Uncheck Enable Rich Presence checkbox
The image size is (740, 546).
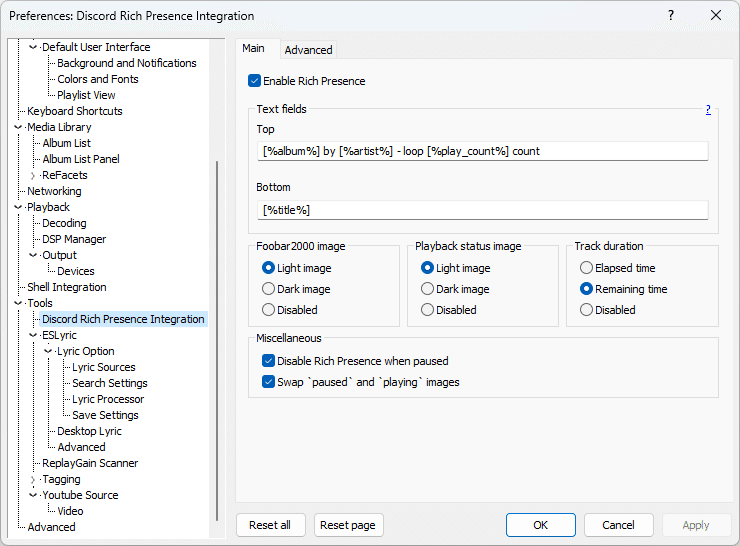pos(254,81)
